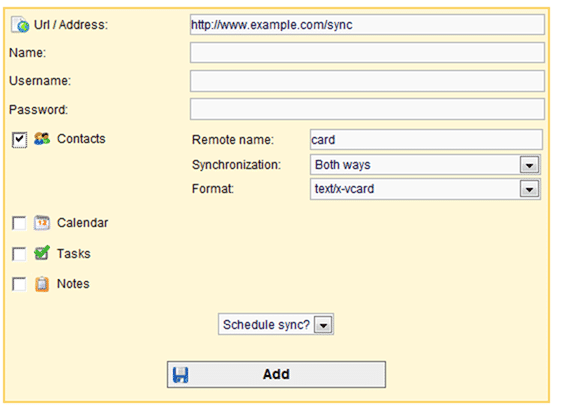Click the Contacts people icon
564x417 pixels.
point(42,139)
